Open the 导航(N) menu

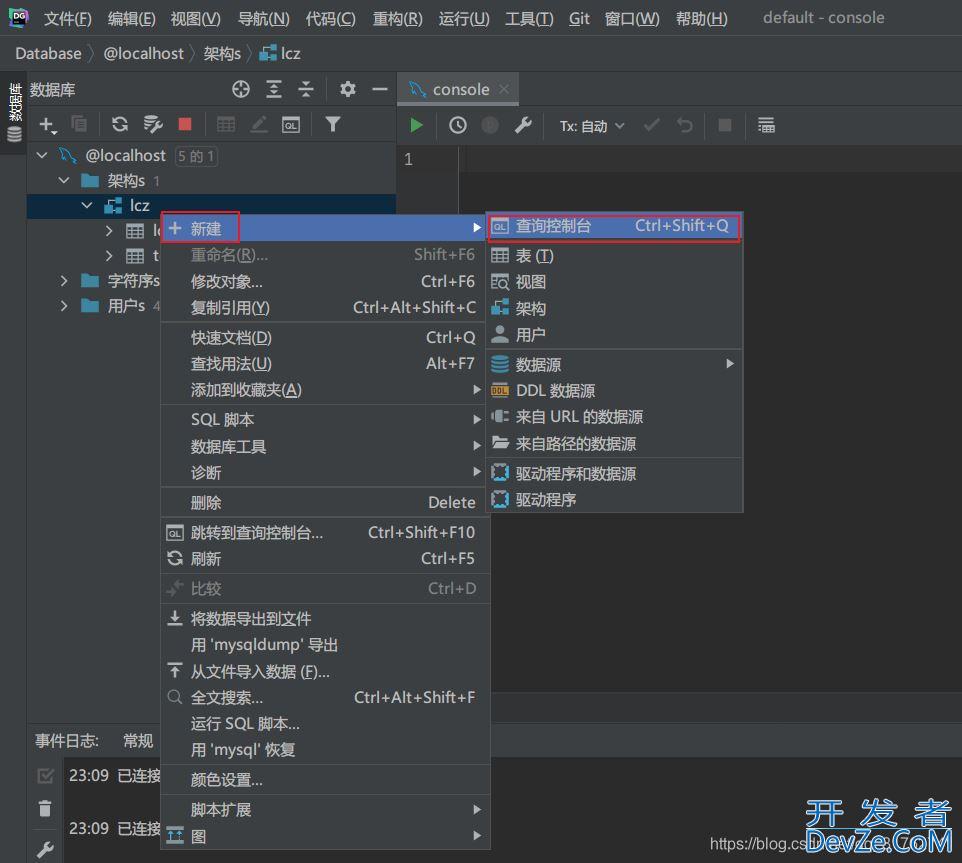[x=263, y=19]
